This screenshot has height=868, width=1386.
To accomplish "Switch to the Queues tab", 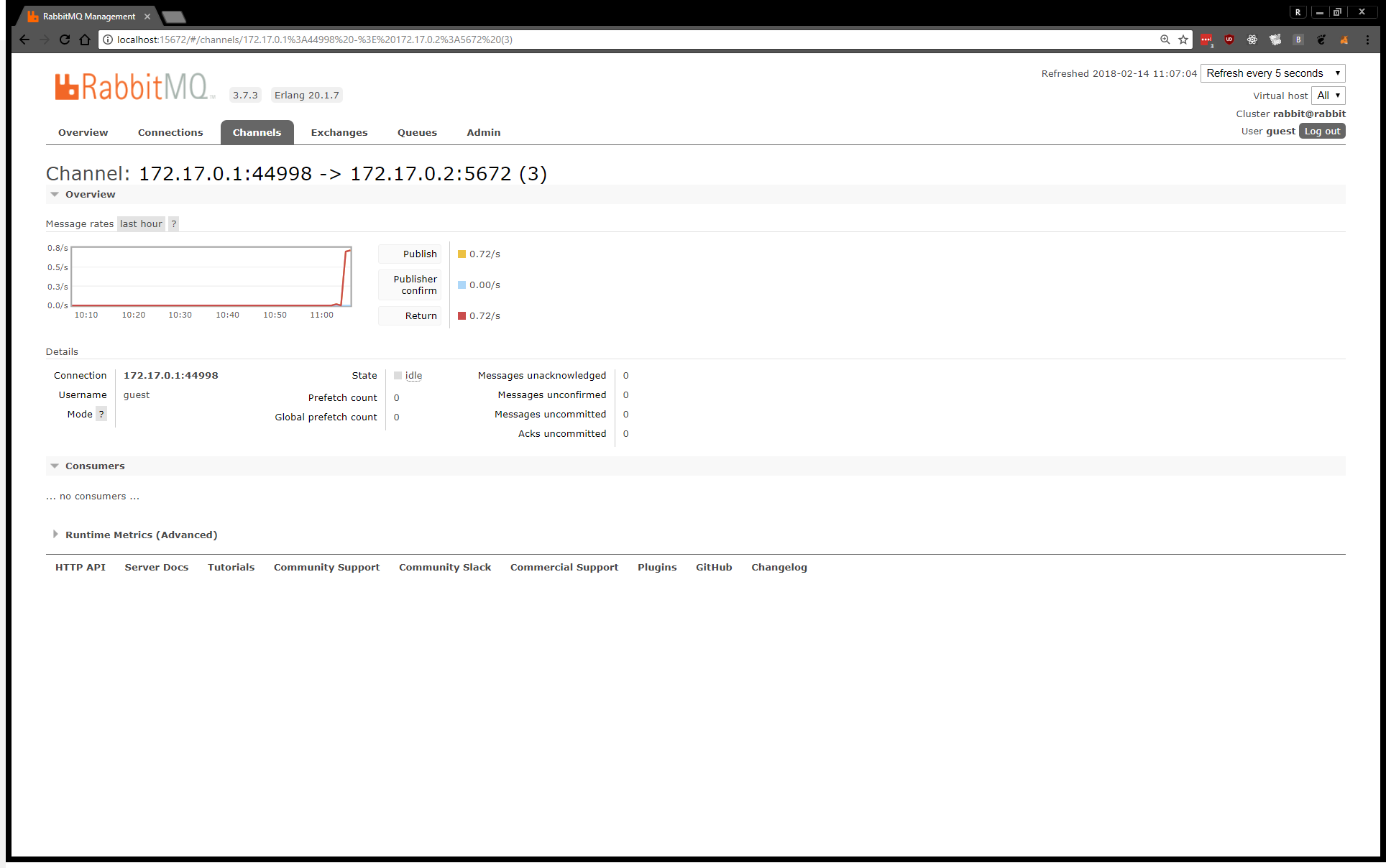I will point(417,132).
